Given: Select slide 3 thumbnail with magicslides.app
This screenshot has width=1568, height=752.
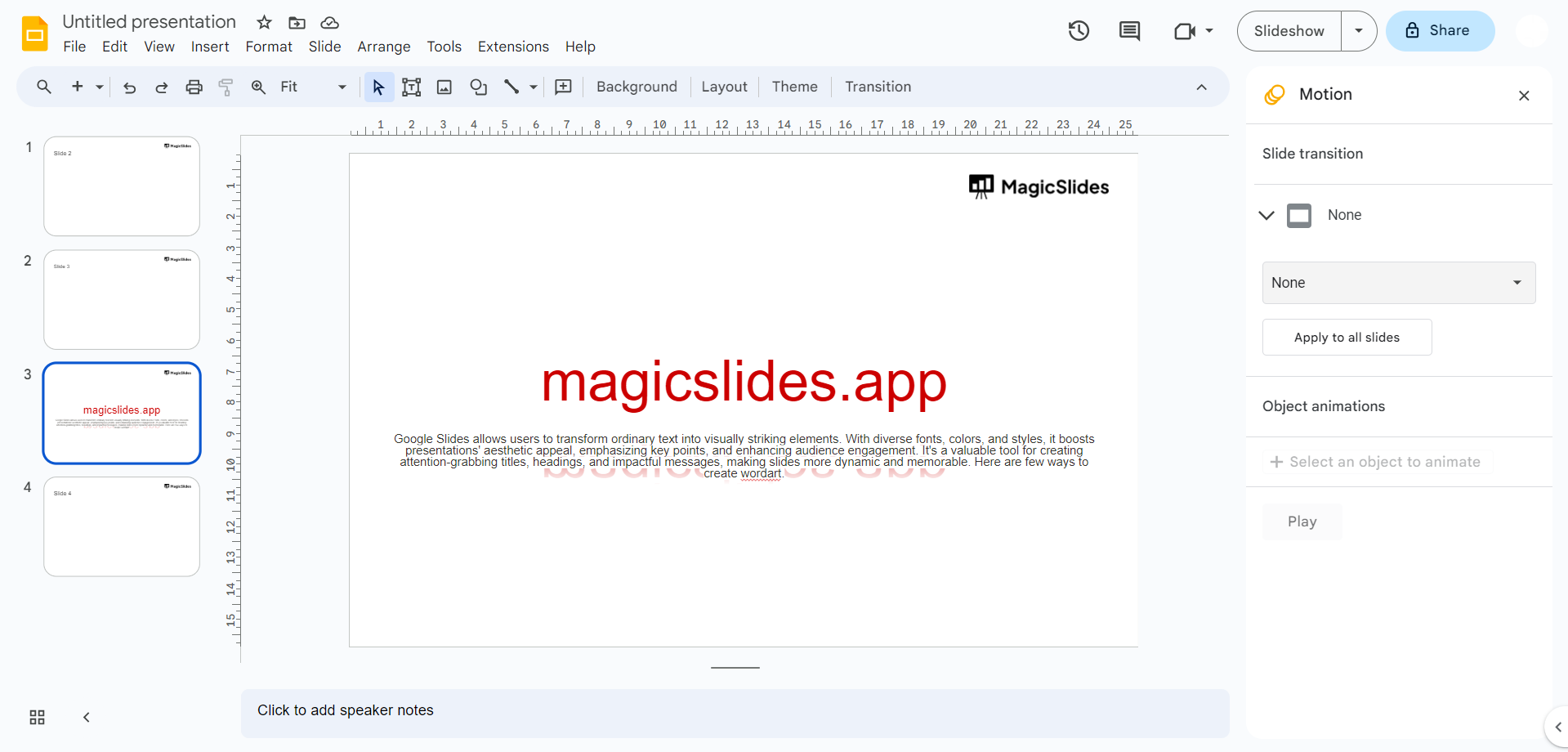Looking at the screenshot, I should 122,413.
